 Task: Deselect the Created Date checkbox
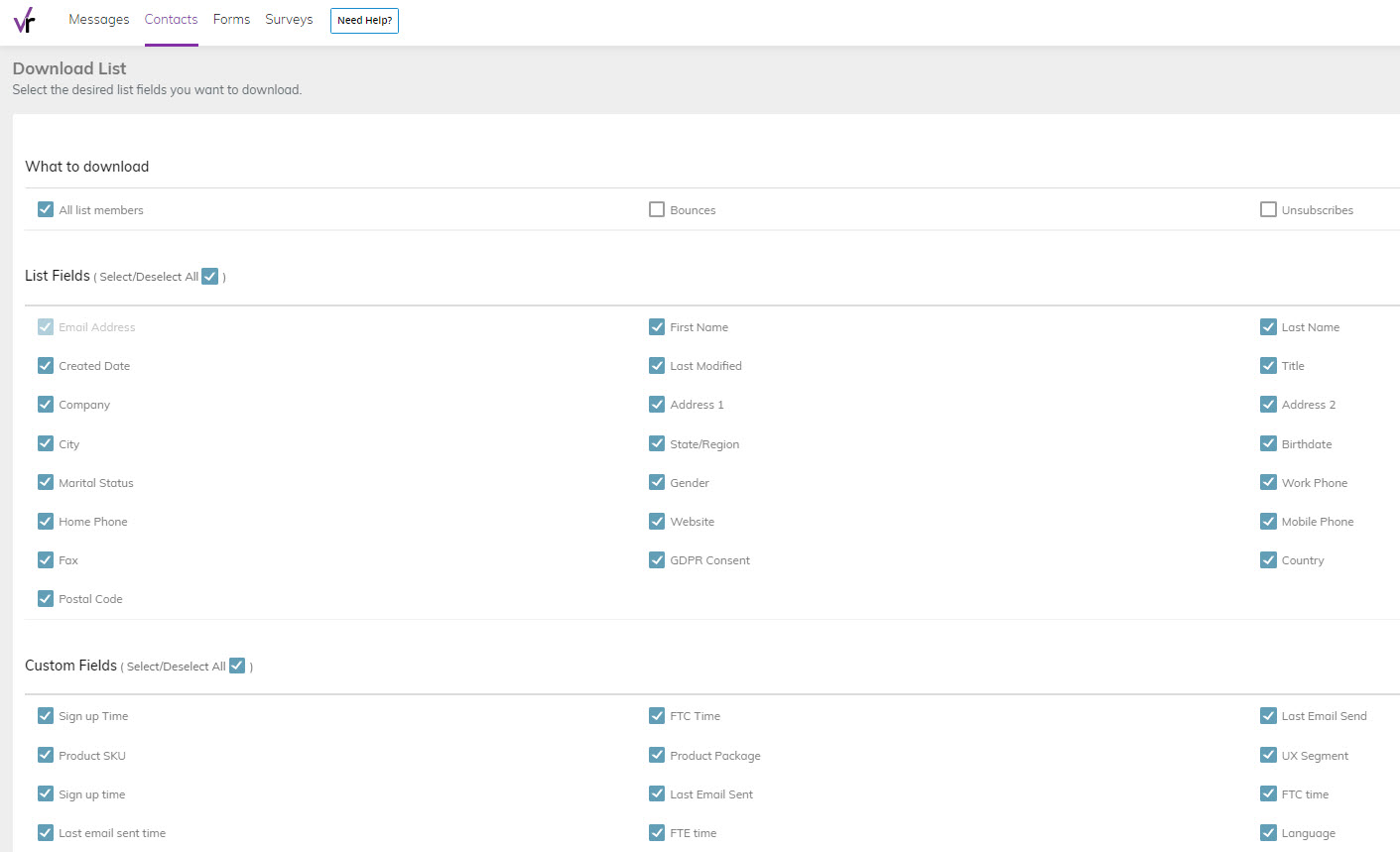(x=46, y=365)
